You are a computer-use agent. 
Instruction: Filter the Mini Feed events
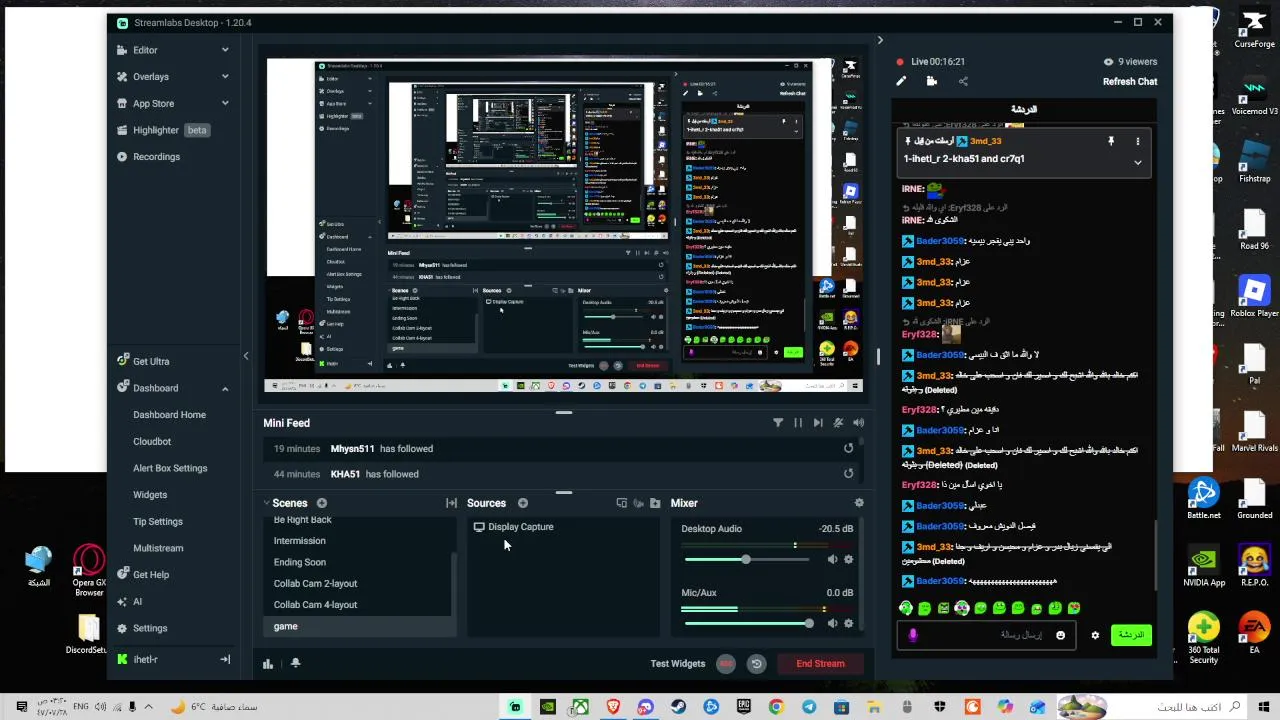[778, 423]
